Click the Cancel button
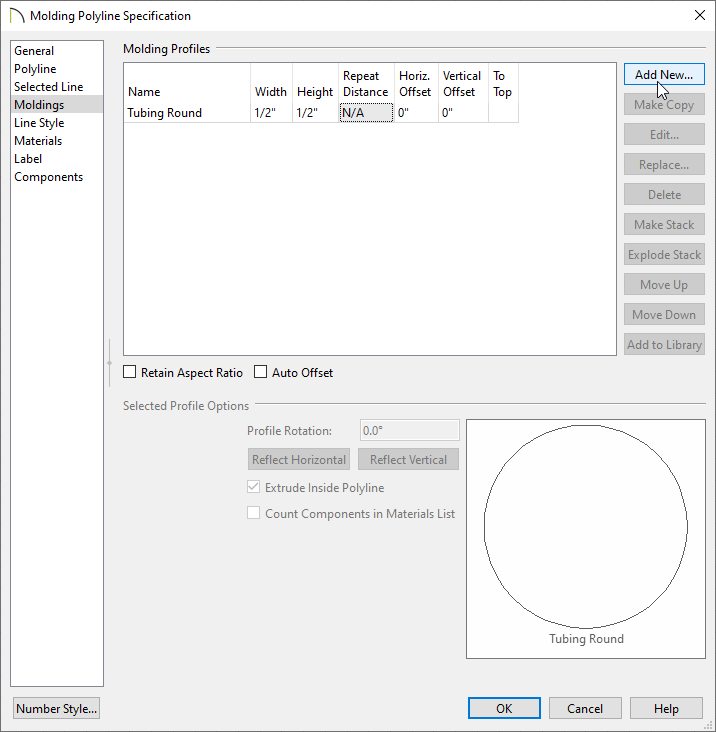 [585, 709]
